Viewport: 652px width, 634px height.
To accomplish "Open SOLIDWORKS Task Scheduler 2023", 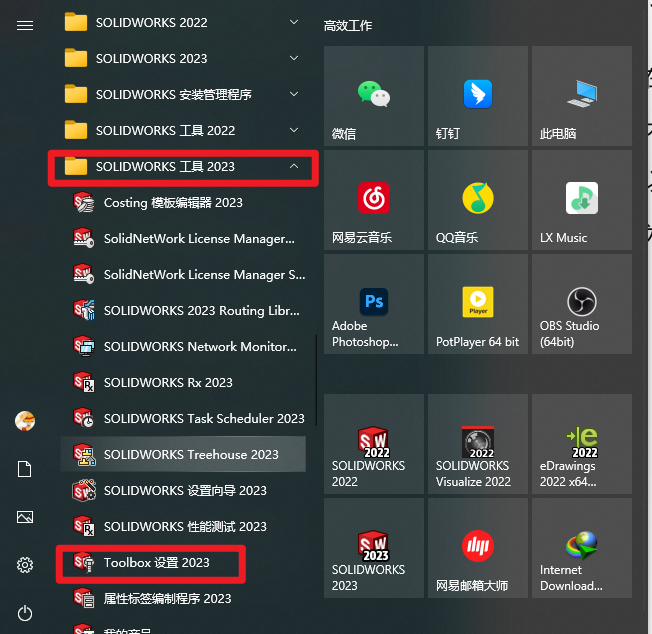I will 183,418.
